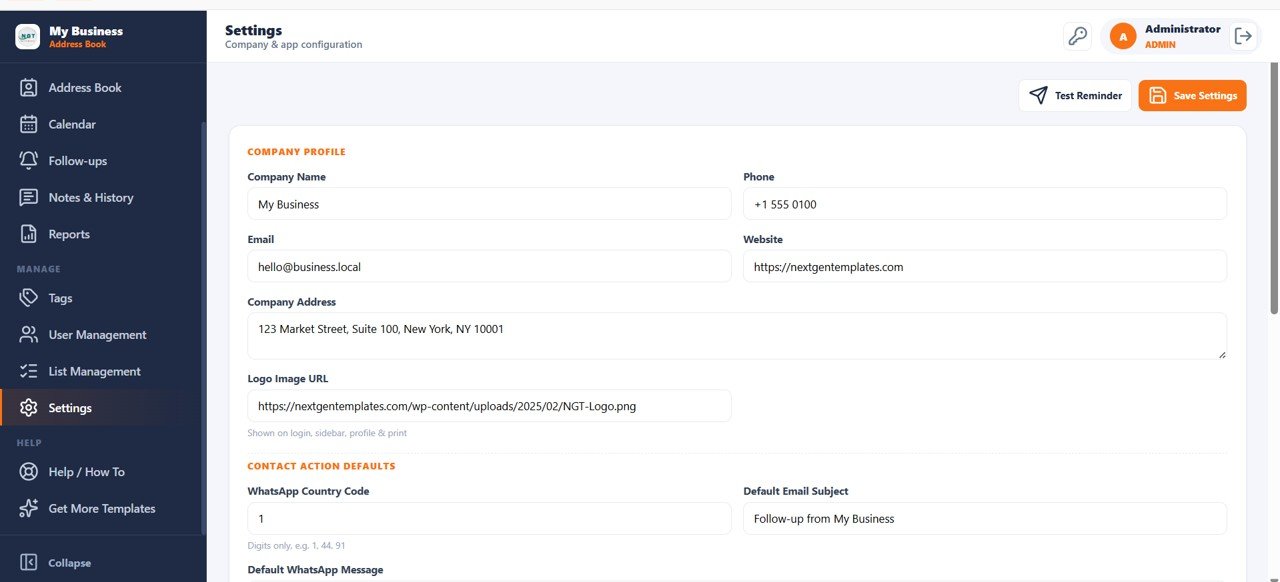Click "My Business" title in sidebar
The image size is (1280, 582).
coord(86,31)
